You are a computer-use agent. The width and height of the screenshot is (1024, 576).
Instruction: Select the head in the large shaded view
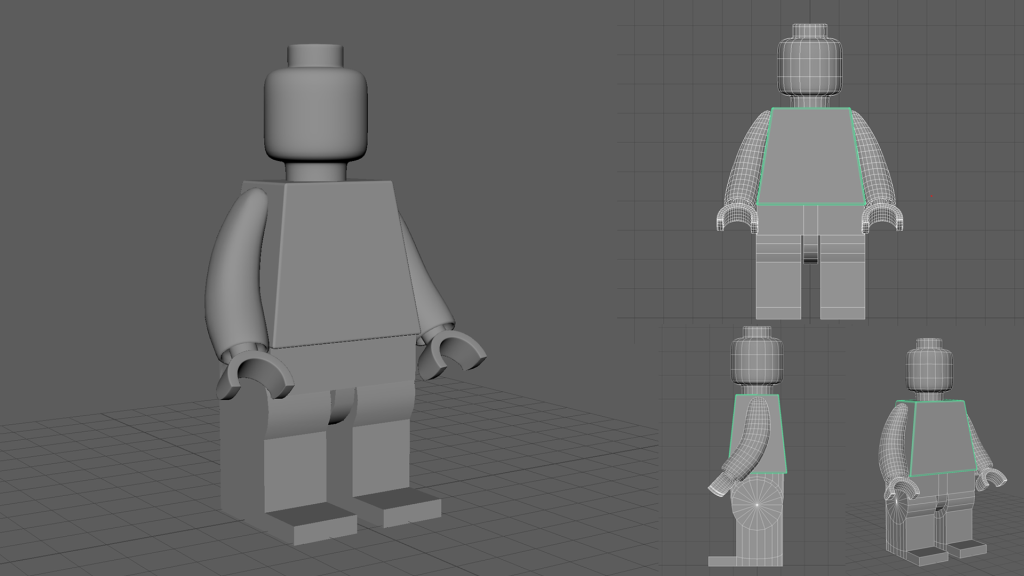pyautogui.click(x=315, y=113)
